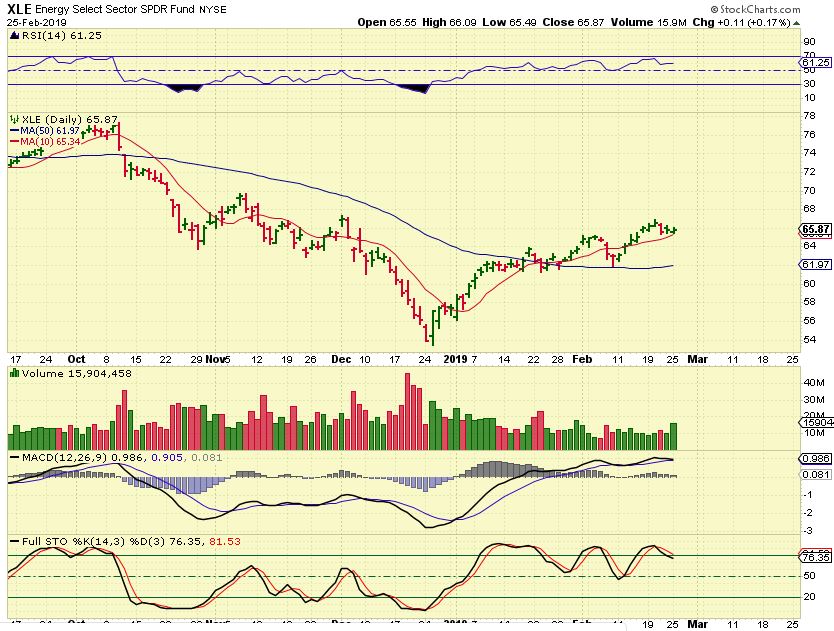This screenshot has width=834, height=631.
Task: Click the 40M volume axis label
Action: pyautogui.click(x=814, y=382)
